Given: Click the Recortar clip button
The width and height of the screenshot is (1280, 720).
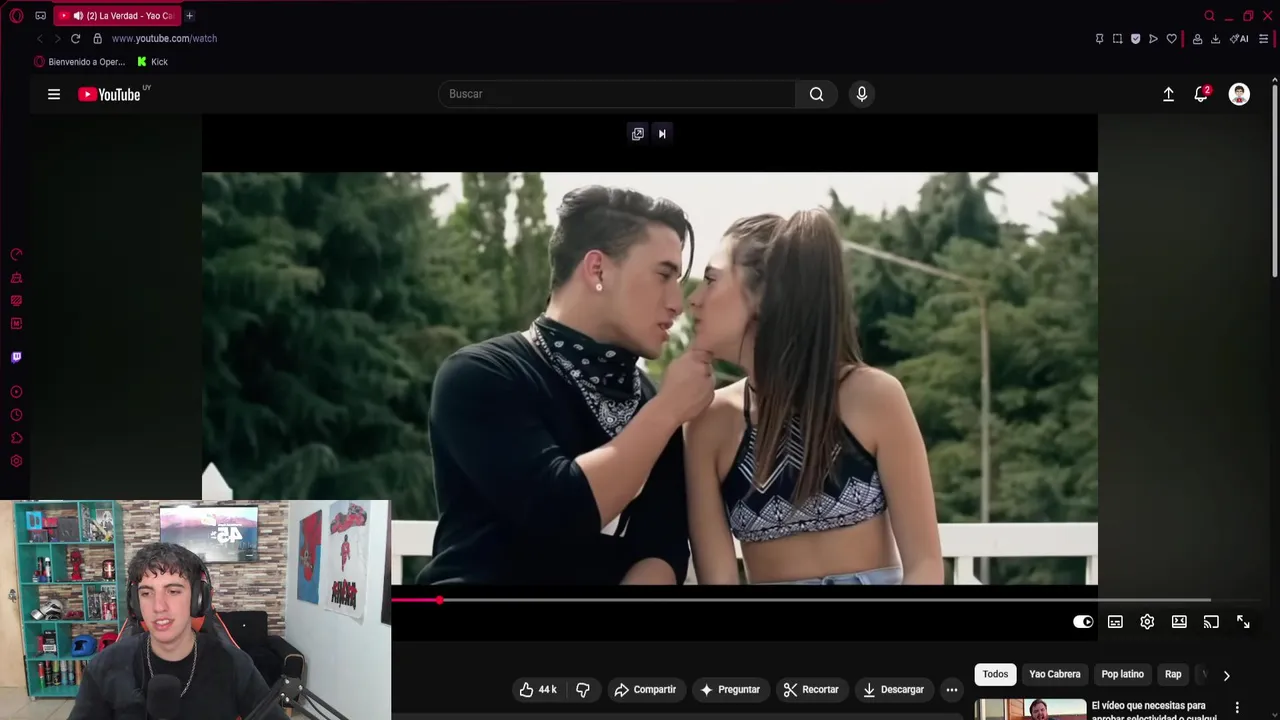Looking at the screenshot, I should point(811,690).
